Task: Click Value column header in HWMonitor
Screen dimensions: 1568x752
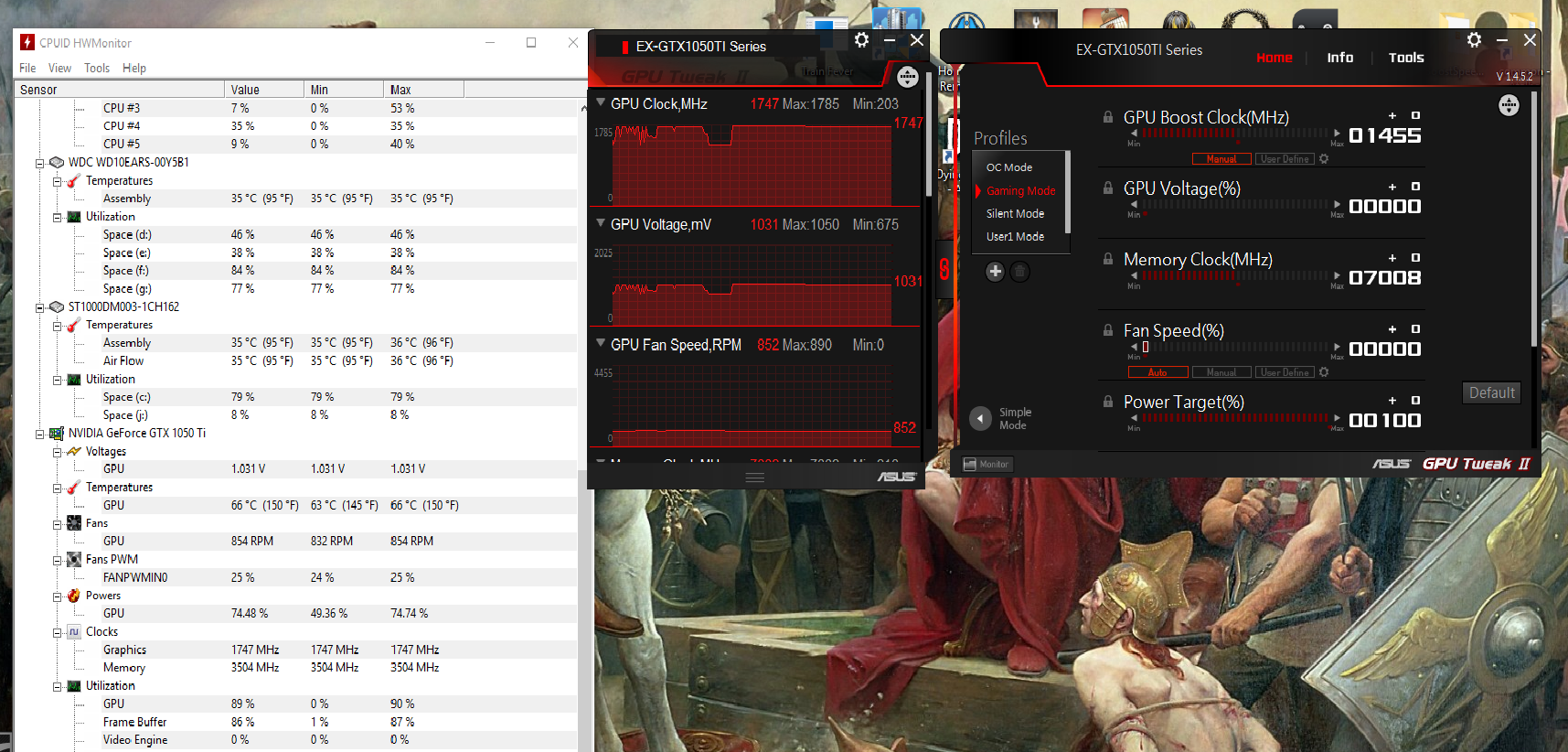Action: point(264,89)
